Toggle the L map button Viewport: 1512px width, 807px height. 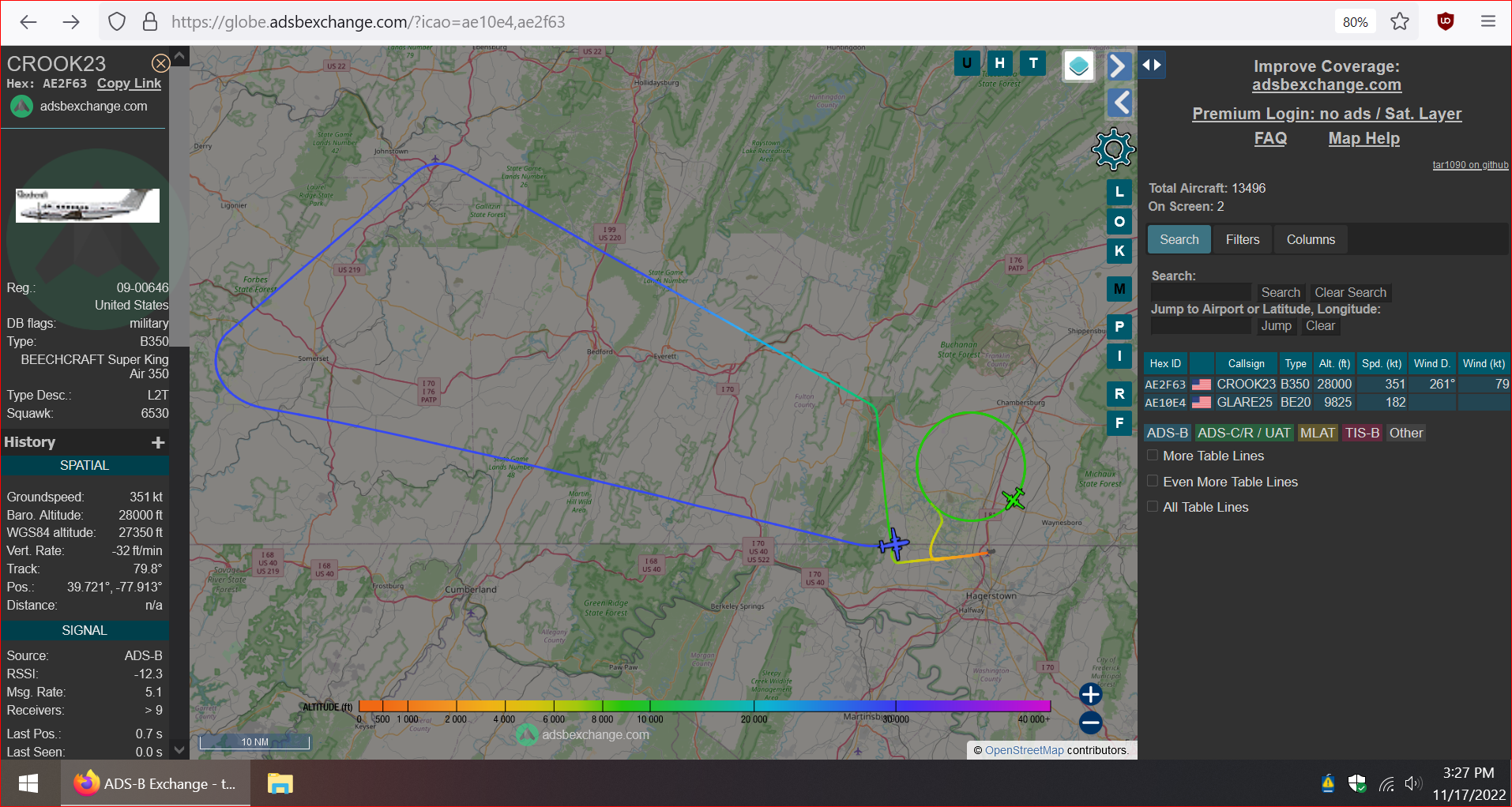(1119, 192)
